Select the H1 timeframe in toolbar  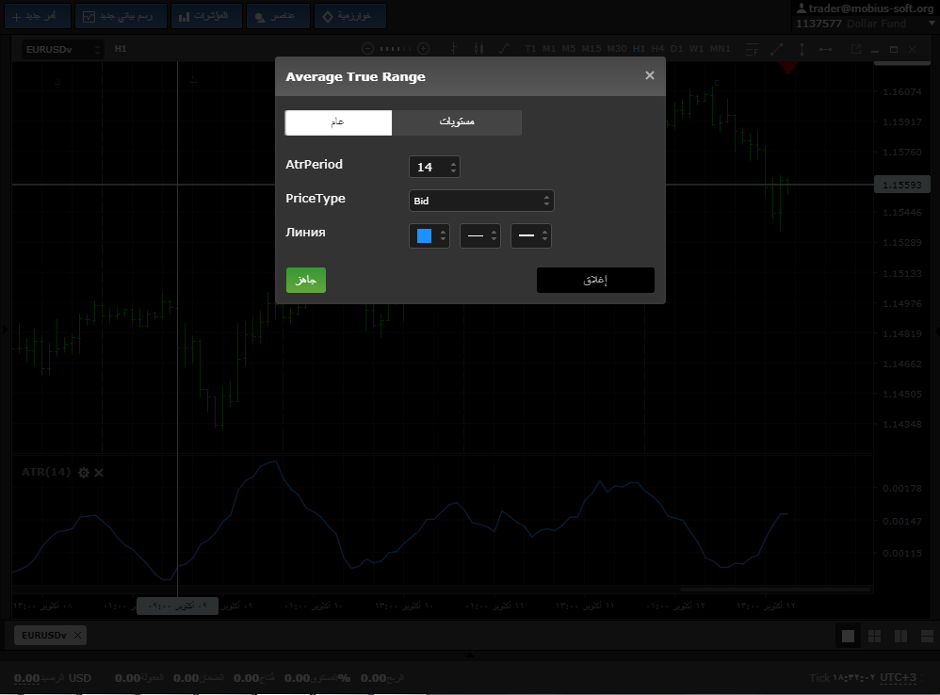(x=639, y=49)
